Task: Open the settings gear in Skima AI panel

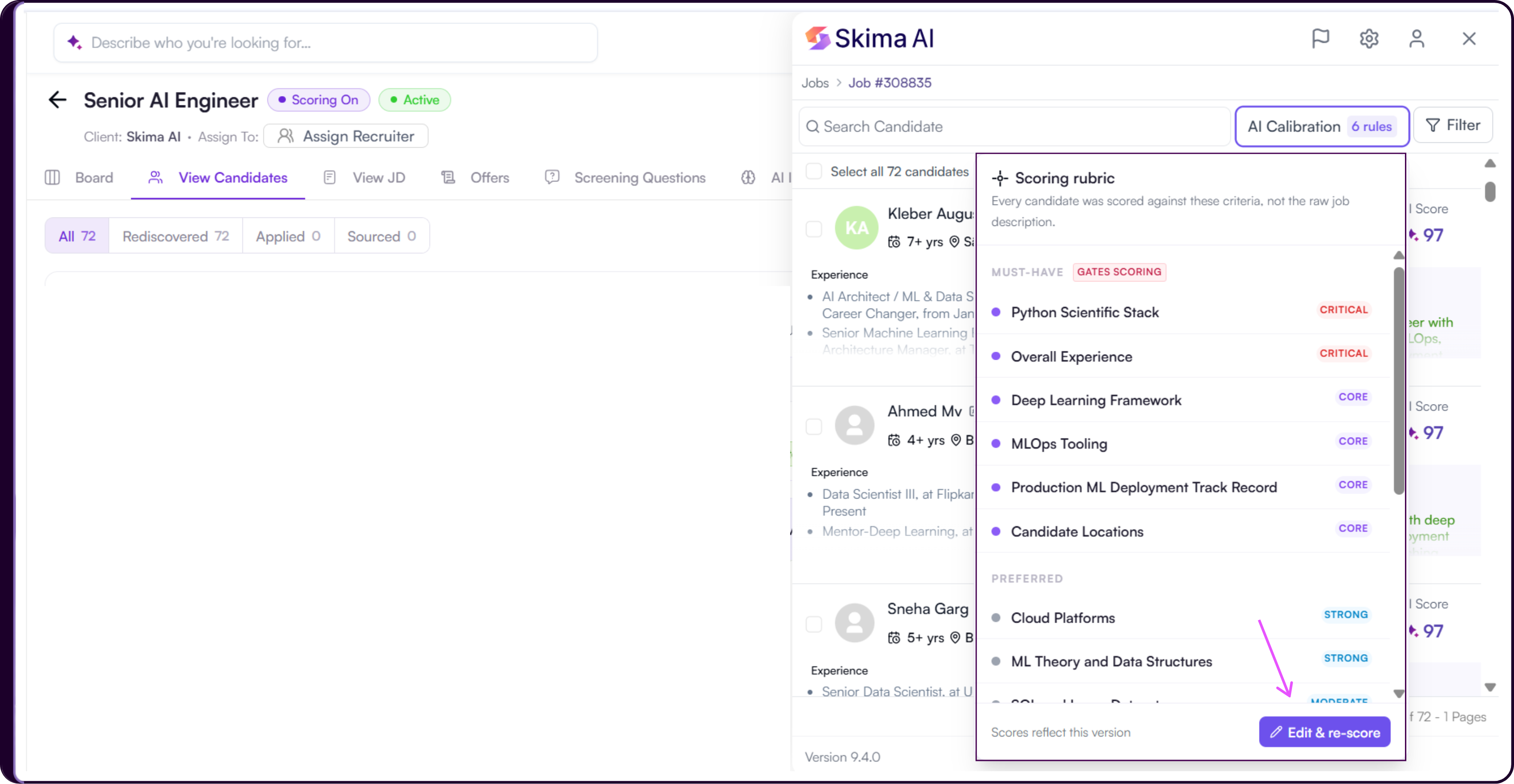Action: pyautogui.click(x=1369, y=39)
